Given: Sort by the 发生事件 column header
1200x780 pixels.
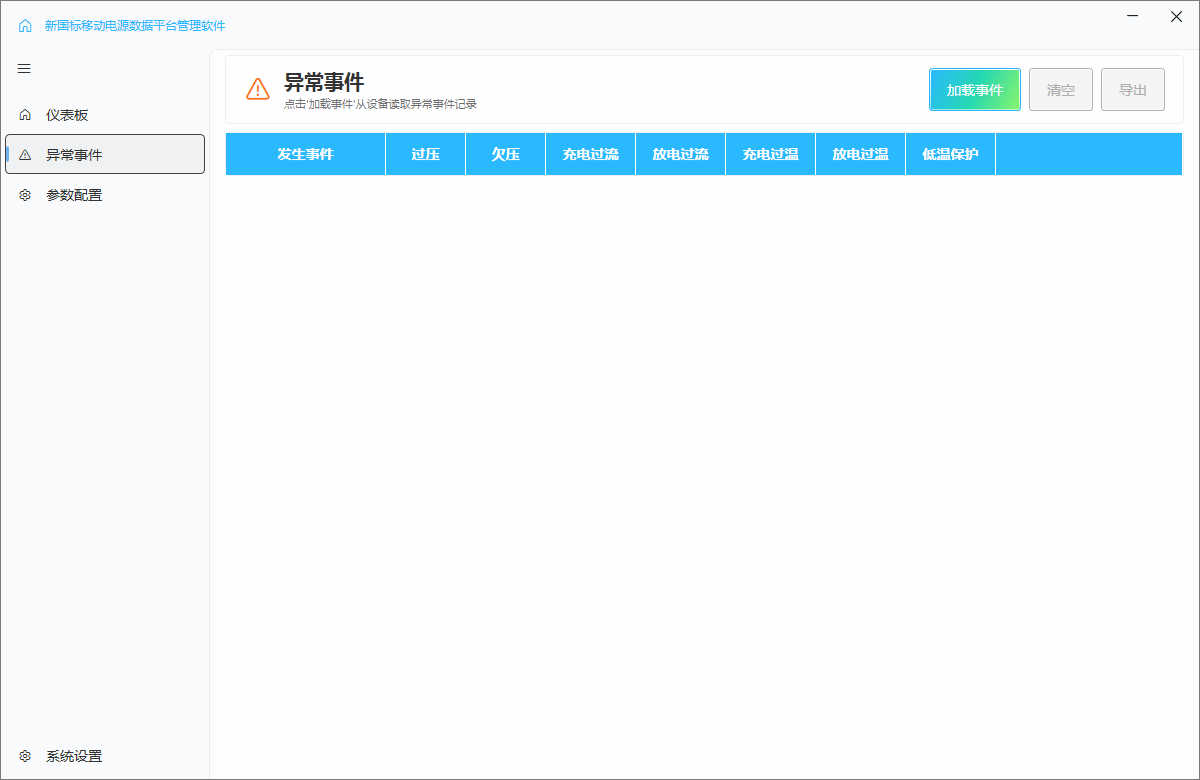Looking at the screenshot, I should [x=305, y=154].
